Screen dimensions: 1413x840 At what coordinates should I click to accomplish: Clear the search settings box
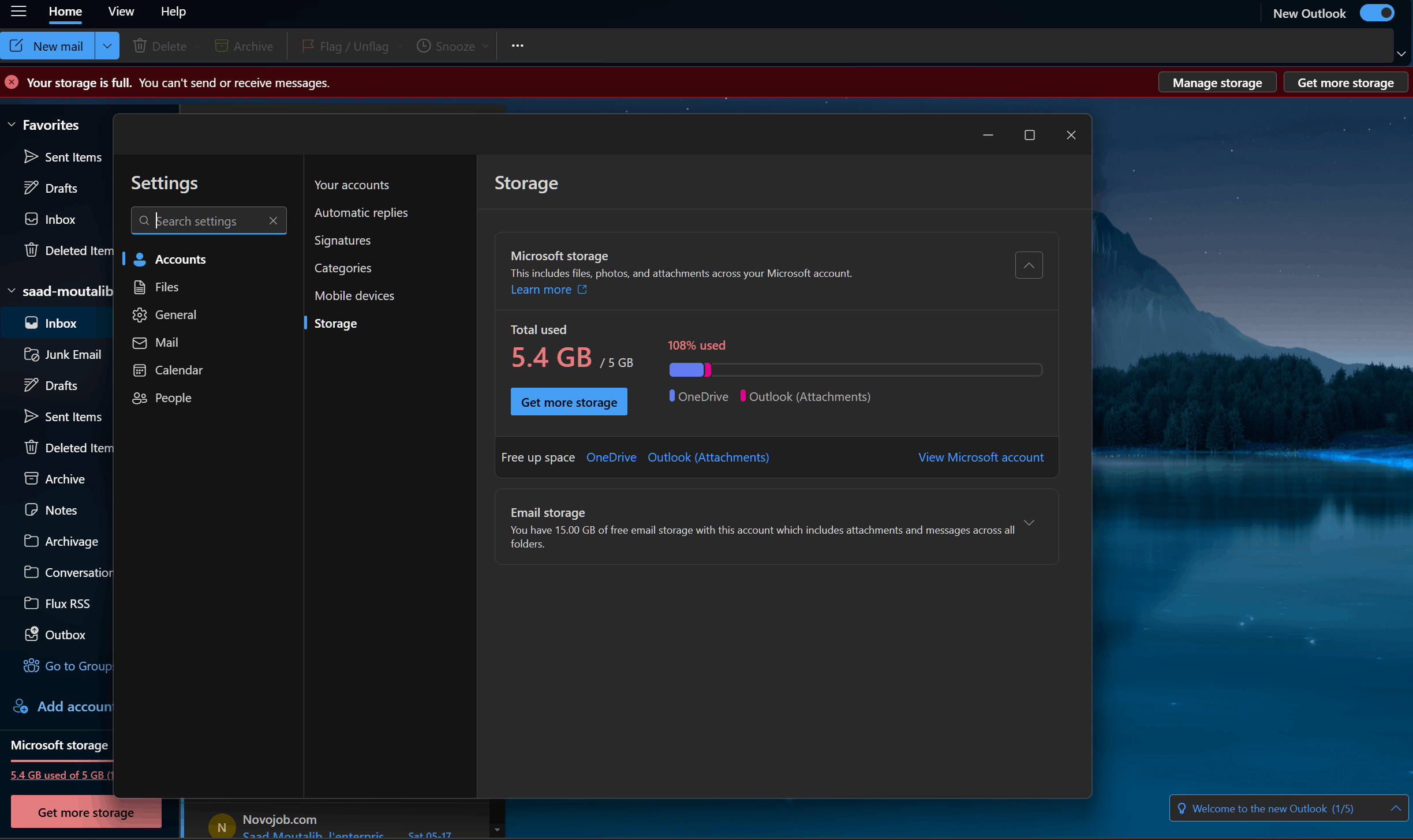coord(273,221)
